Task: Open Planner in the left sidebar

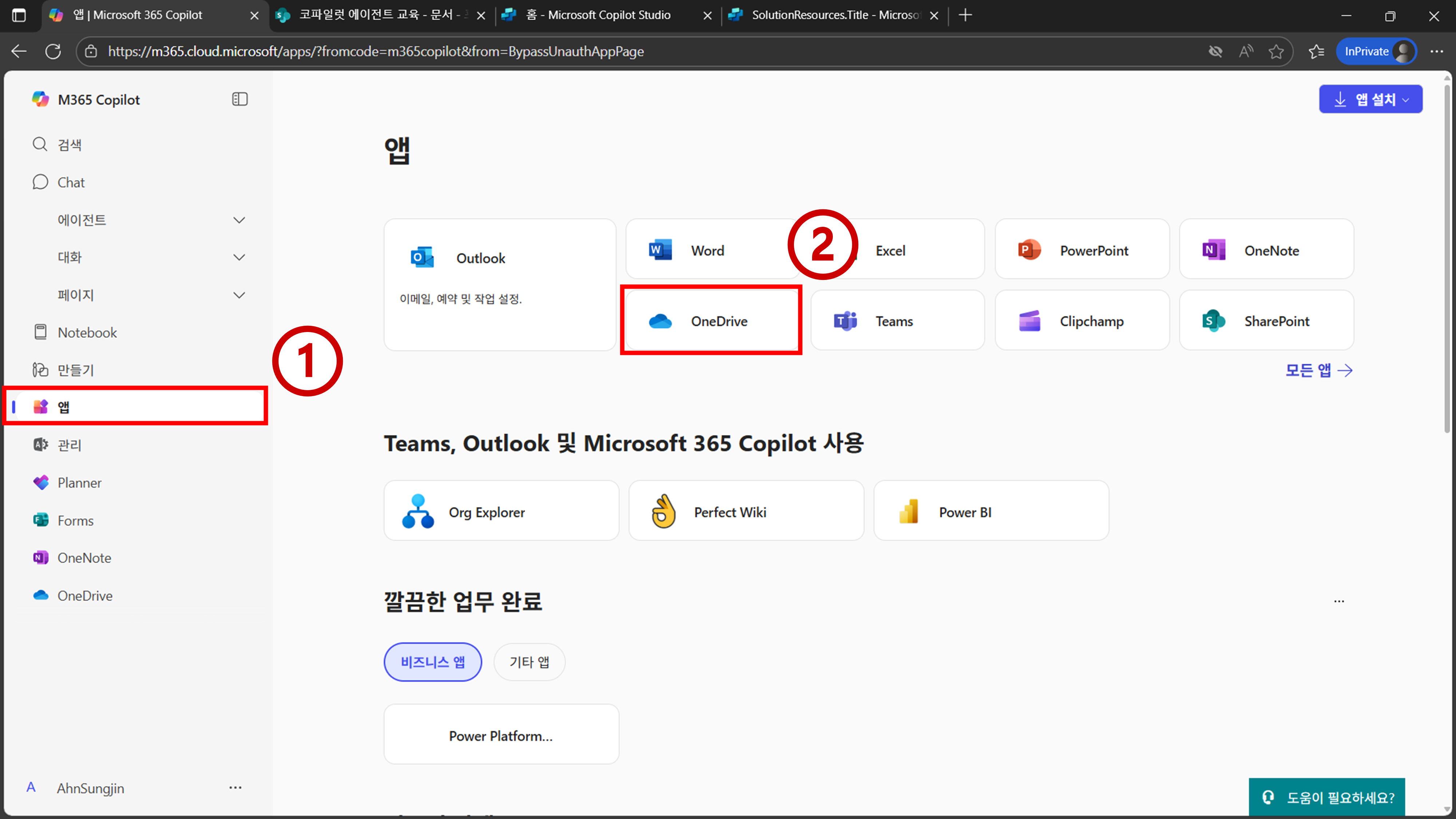Action: click(79, 483)
